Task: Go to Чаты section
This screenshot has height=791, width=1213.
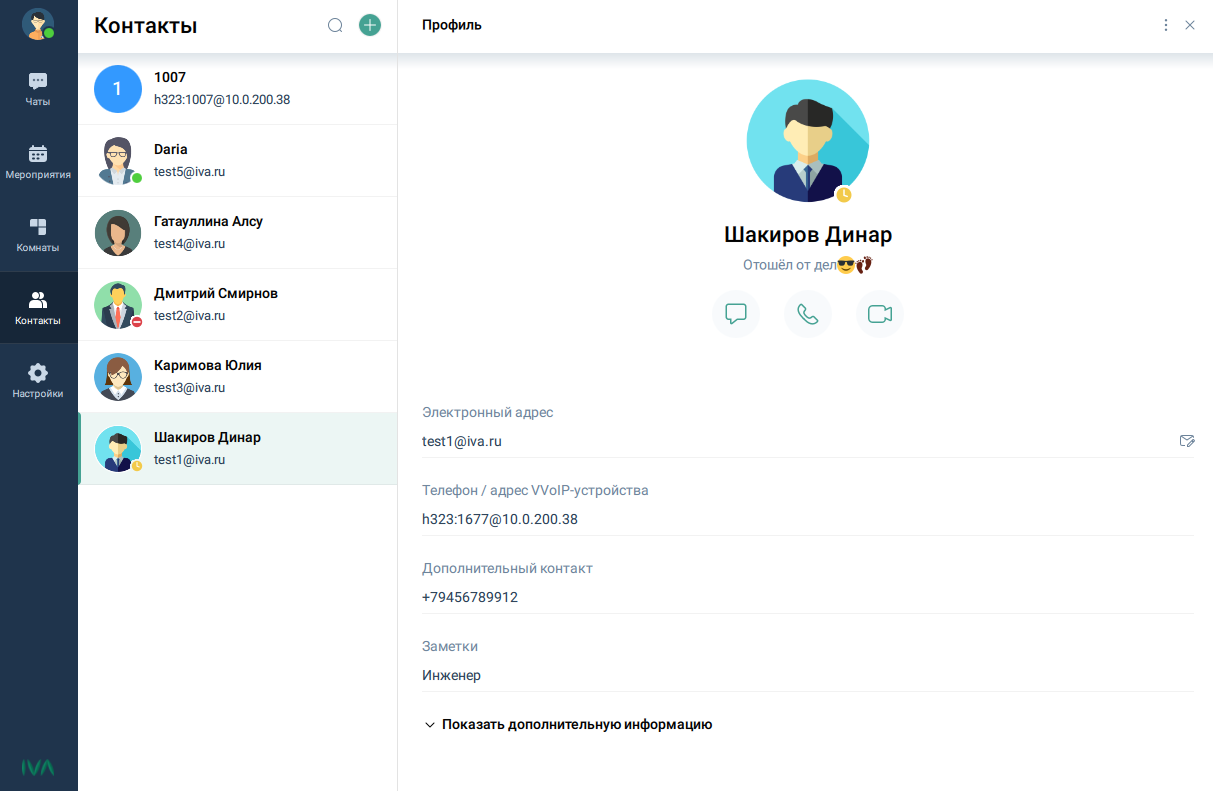Action: (x=38, y=89)
